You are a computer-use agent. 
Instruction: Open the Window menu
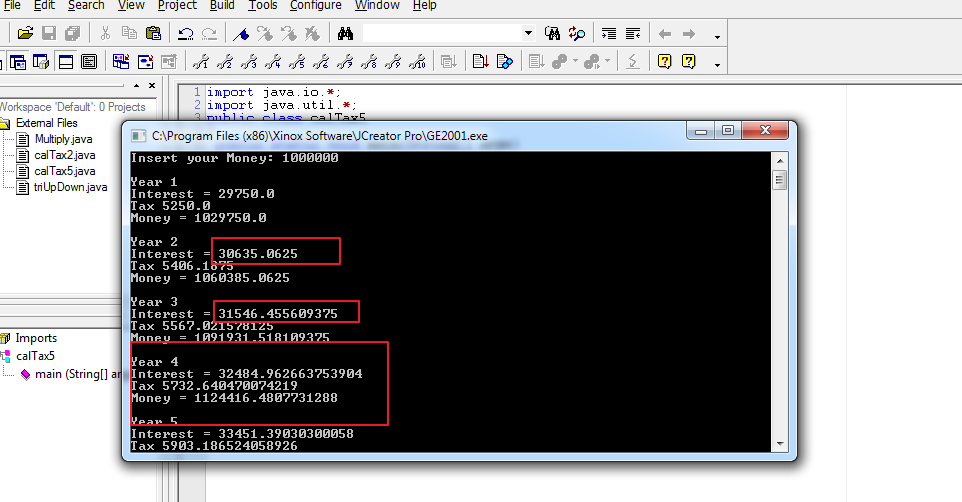point(377,6)
